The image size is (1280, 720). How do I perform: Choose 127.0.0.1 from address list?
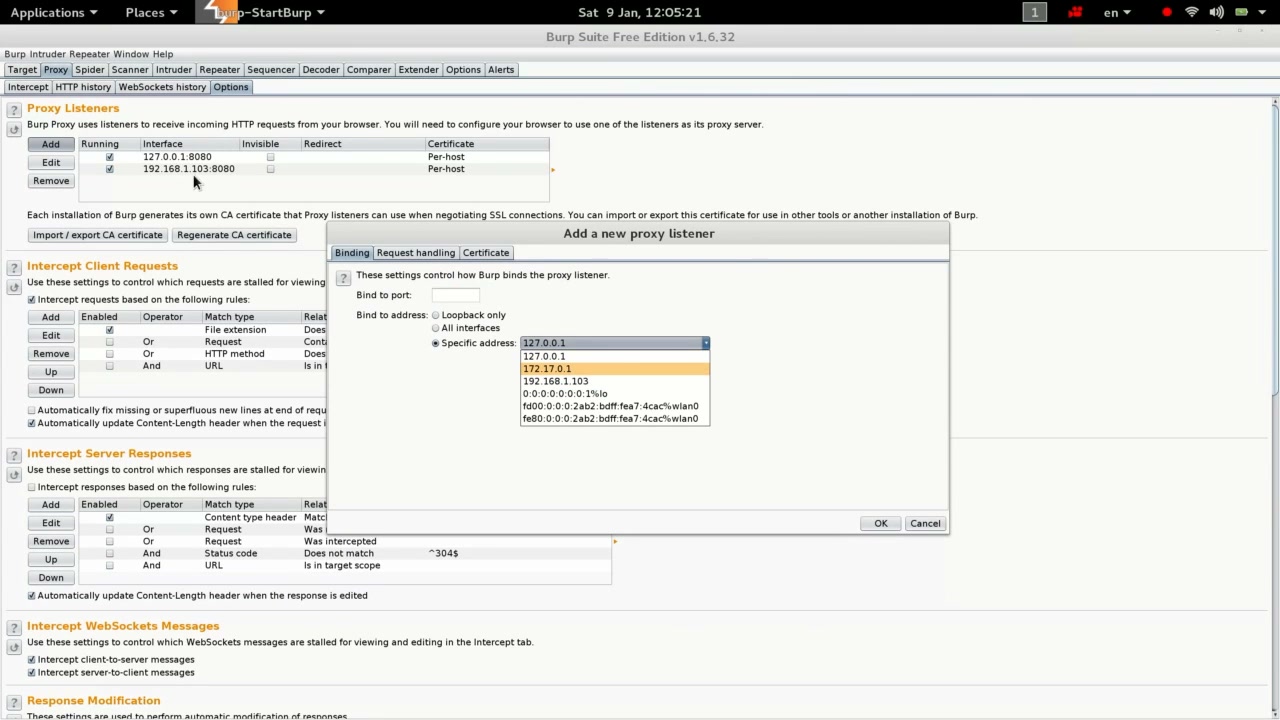(x=615, y=356)
